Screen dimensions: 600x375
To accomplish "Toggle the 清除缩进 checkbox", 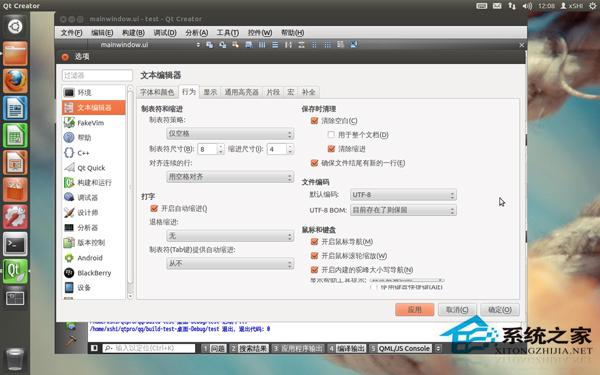I will click(331, 149).
